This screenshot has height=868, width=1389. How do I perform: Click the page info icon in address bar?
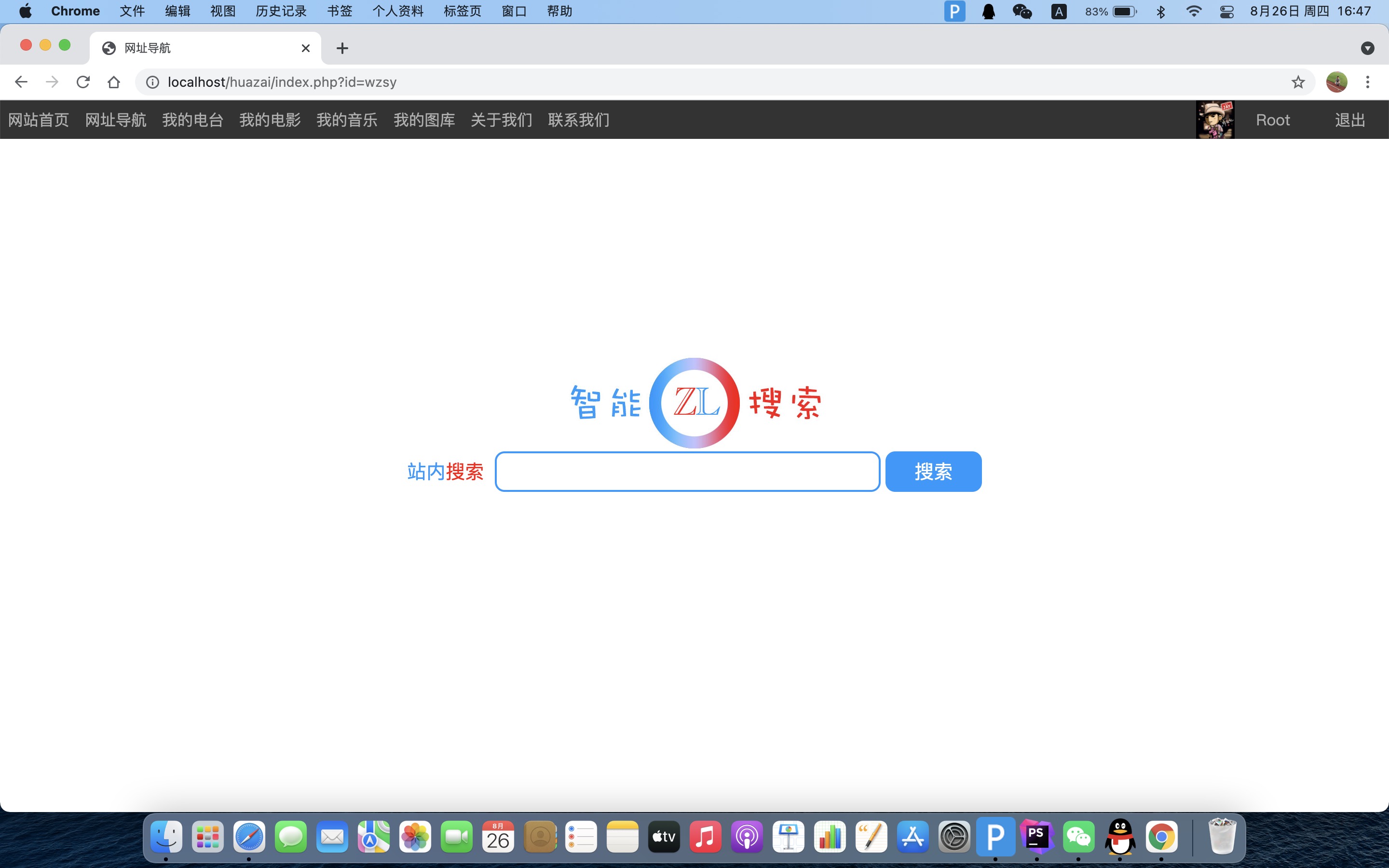click(x=151, y=81)
